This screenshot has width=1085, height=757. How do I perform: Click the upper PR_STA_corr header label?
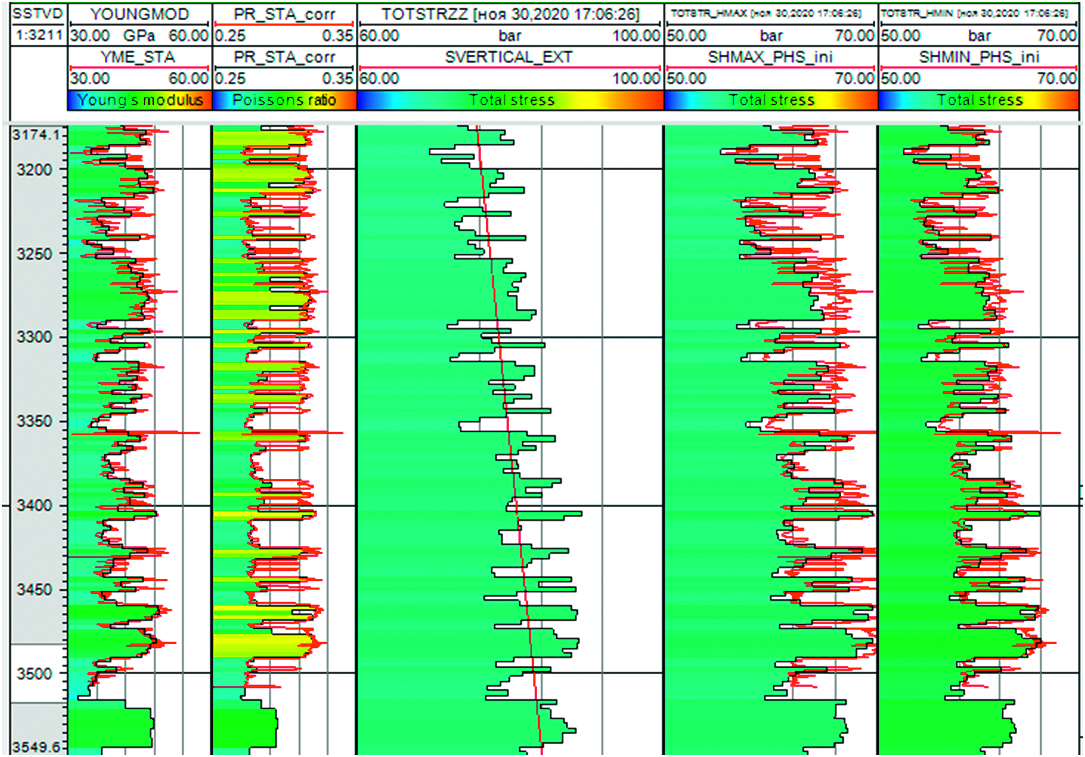click(x=284, y=15)
